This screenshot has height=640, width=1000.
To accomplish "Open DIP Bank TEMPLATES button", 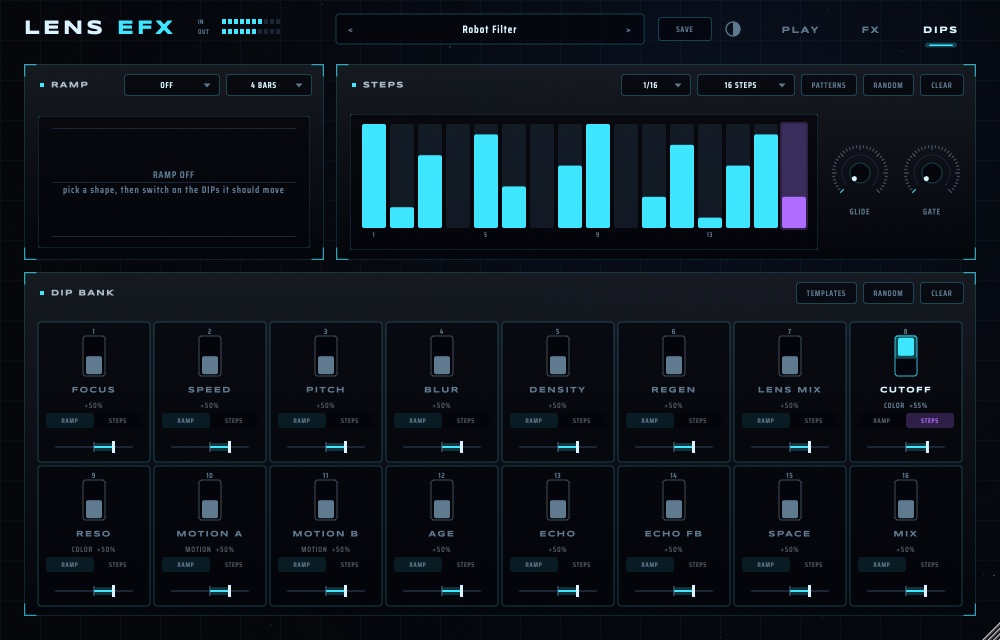I will [x=826, y=293].
